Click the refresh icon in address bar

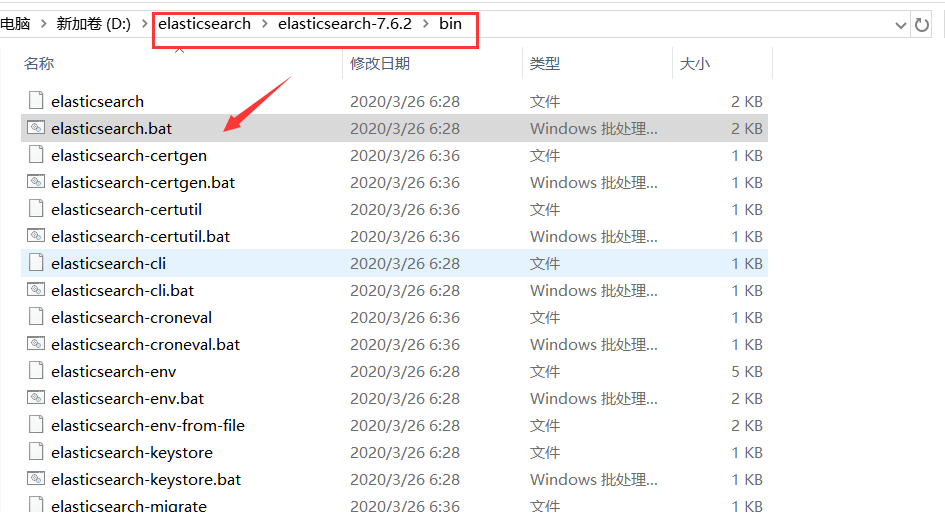[921, 25]
